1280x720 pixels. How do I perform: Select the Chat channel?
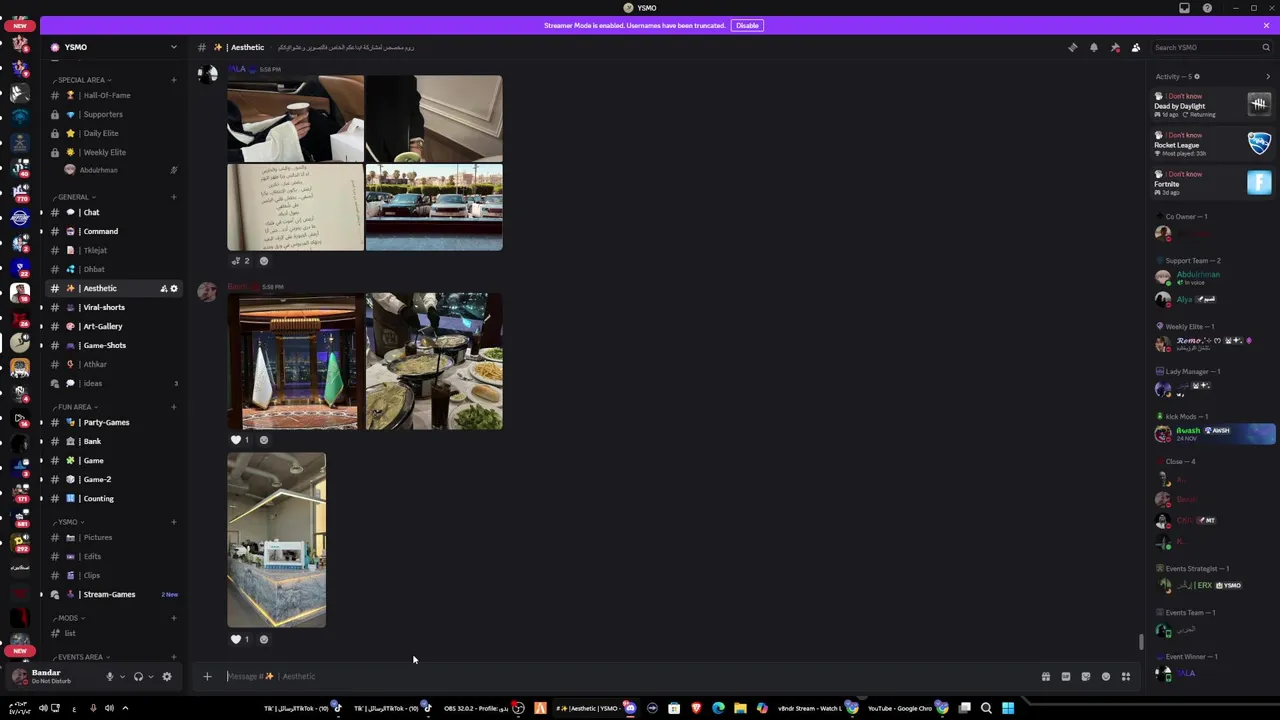(x=114, y=212)
